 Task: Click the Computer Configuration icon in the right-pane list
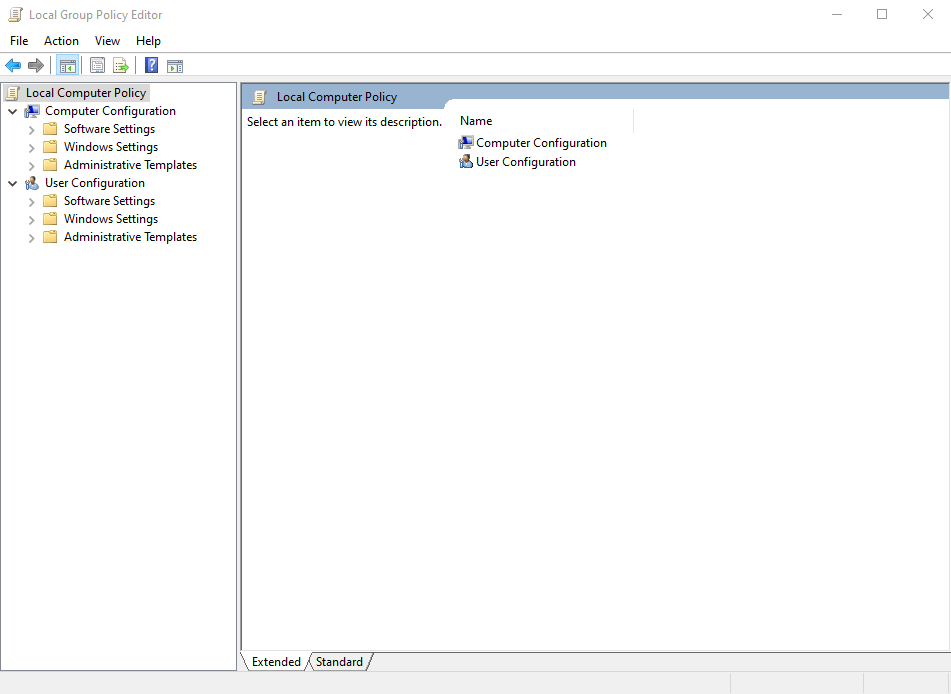tap(466, 143)
